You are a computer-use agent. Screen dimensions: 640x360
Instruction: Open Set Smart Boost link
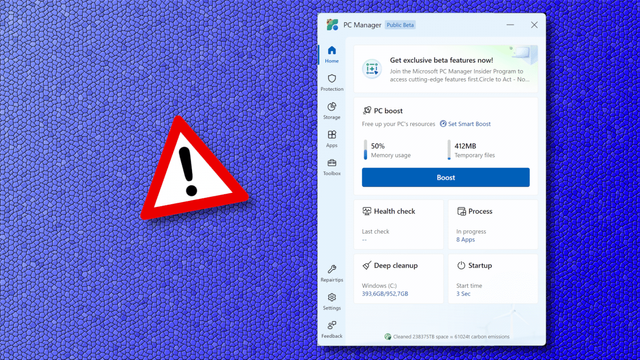tap(465, 124)
